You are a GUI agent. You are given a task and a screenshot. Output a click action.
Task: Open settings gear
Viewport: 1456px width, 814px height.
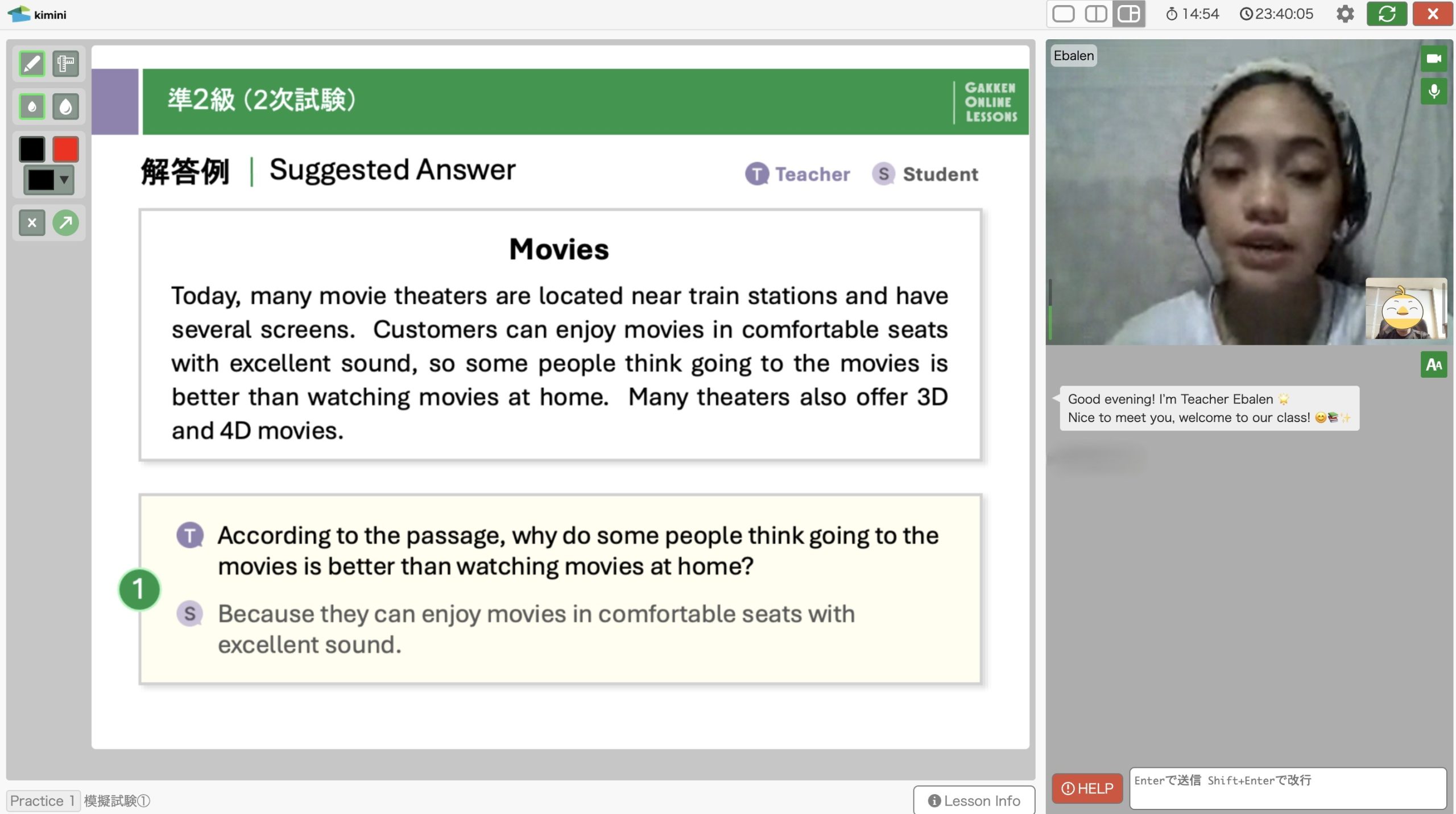[x=1345, y=14]
